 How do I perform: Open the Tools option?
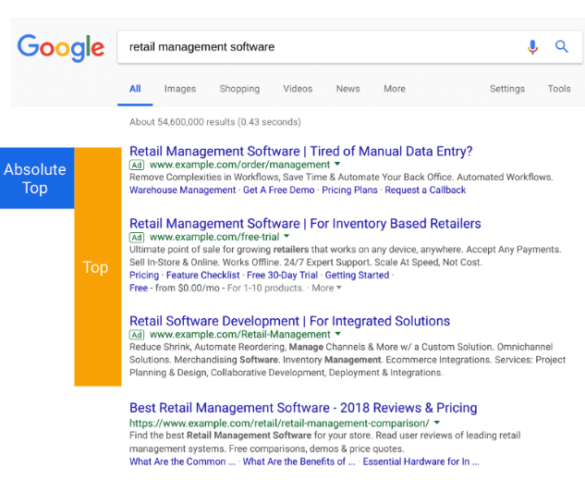pyautogui.click(x=559, y=89)
